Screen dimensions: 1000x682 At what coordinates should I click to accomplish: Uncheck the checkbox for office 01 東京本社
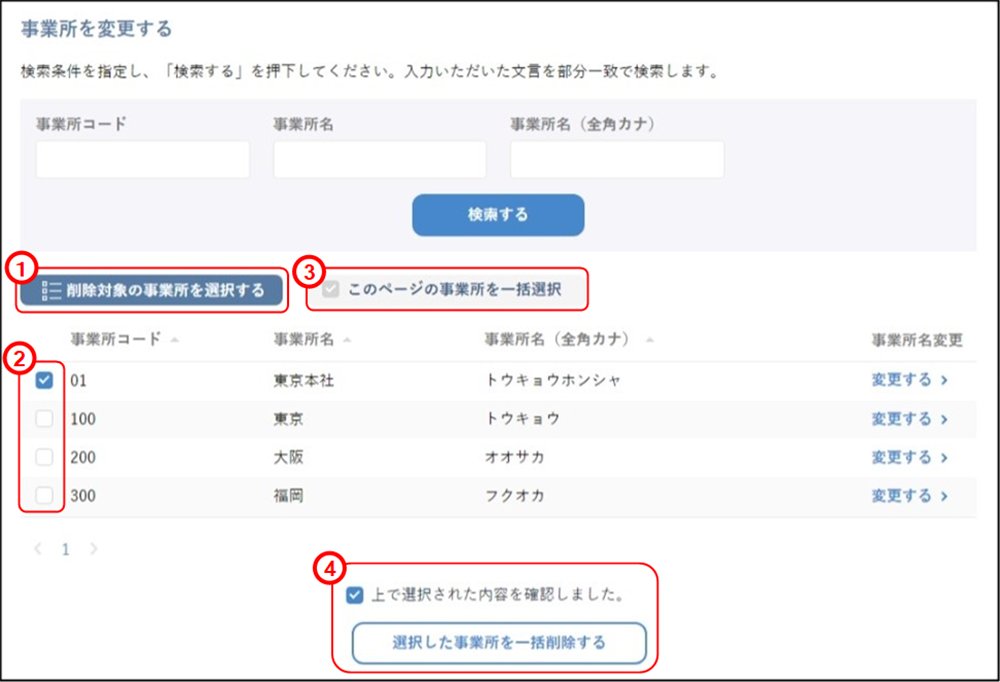42,380
